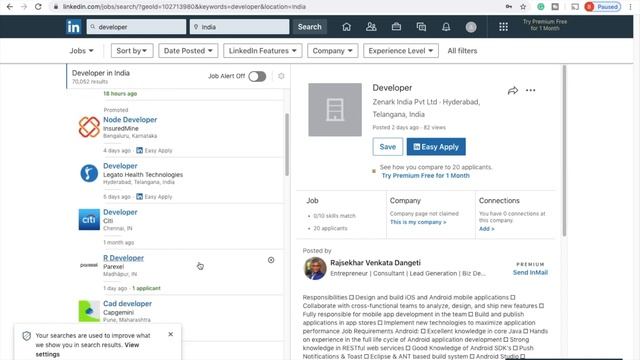Click Try Premium Free for 1 Month link
Viewport: 640px width, 360px height.
point(425,176)
